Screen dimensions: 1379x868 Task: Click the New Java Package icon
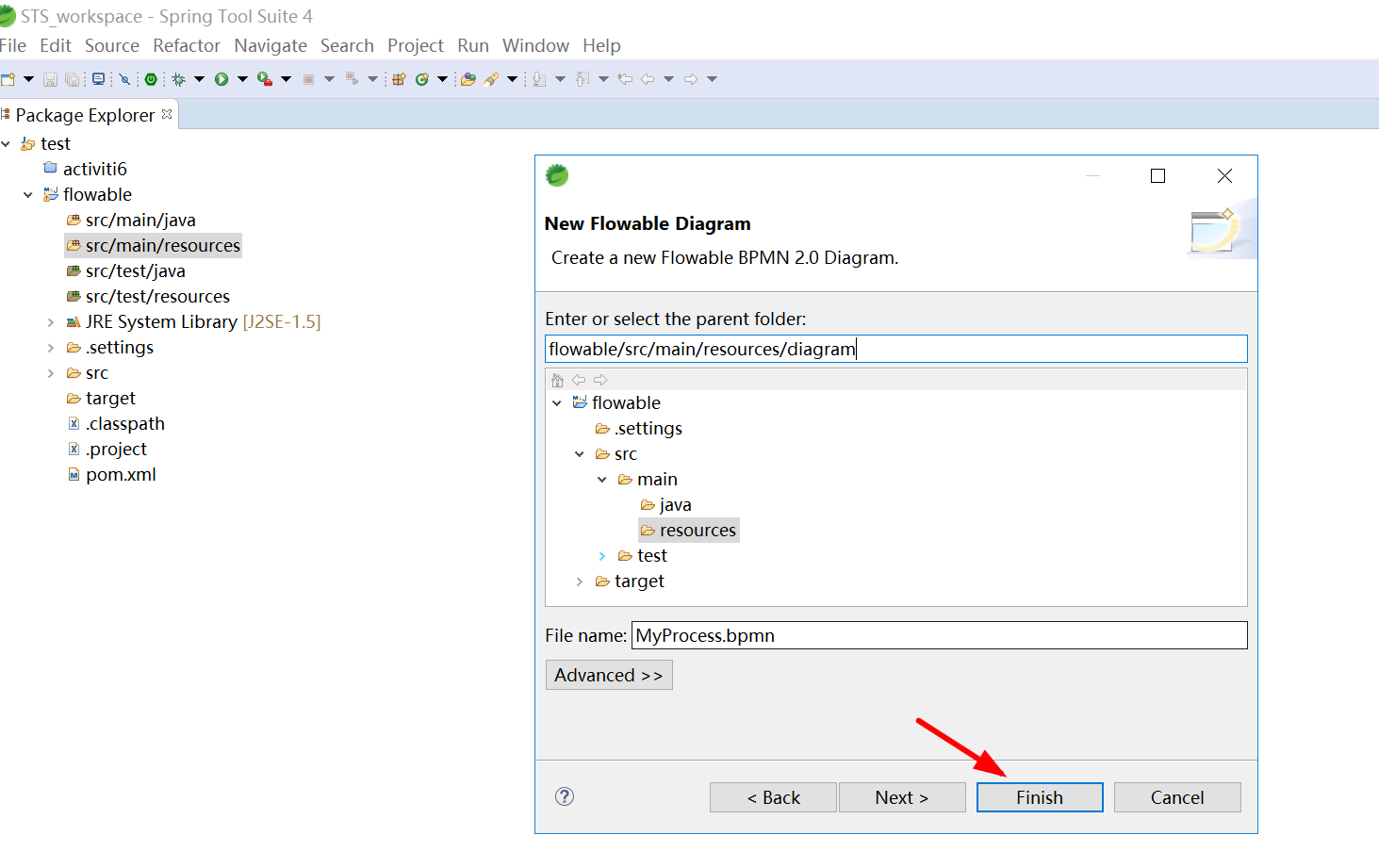click(x=399, y=79)
